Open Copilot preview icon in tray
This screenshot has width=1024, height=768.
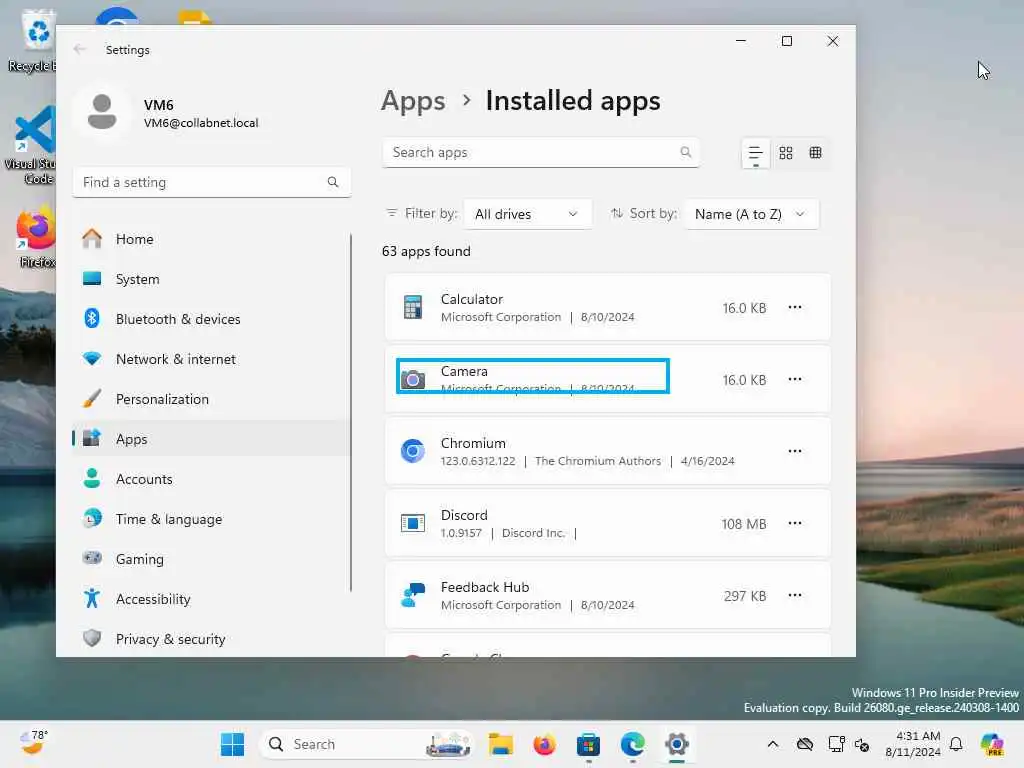pyautogui.click(x=992, y=744)
